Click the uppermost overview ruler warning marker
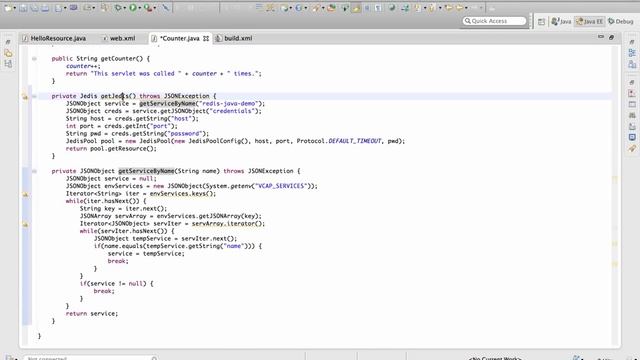 615,179
